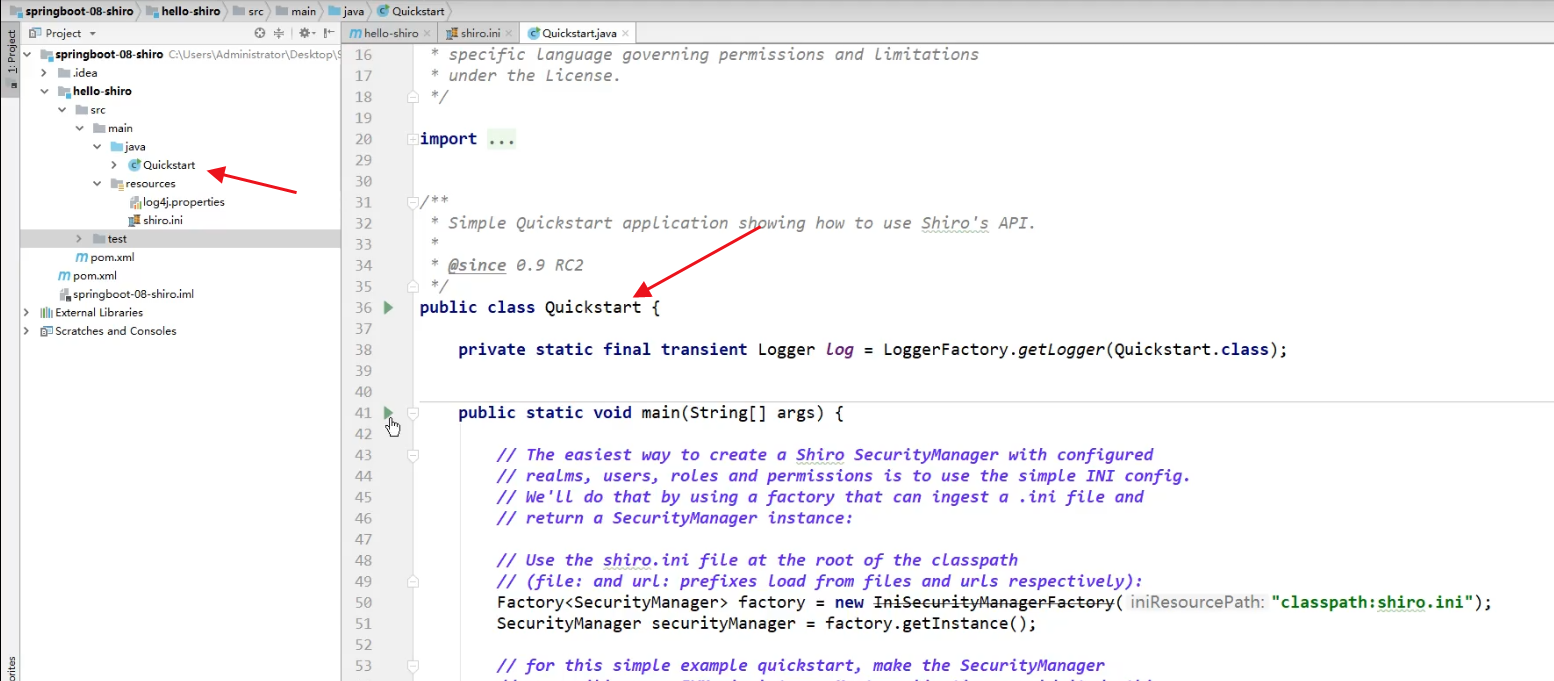Image resolution: width=1554 pixels, height=681 pixels.
Task: Click the Scroll from Source target icon
Action: click(260, 33)
